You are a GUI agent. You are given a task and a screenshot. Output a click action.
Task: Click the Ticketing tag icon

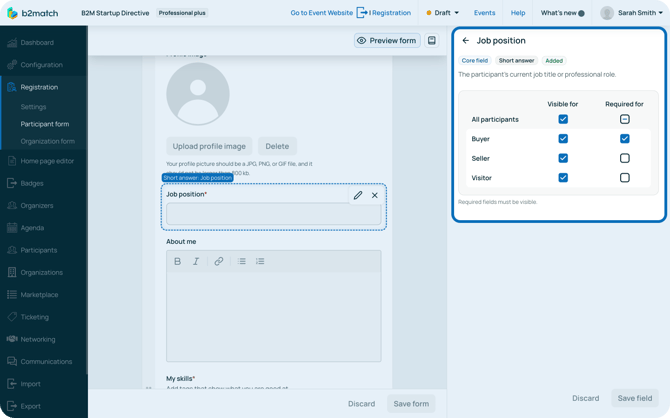(12, 317)
